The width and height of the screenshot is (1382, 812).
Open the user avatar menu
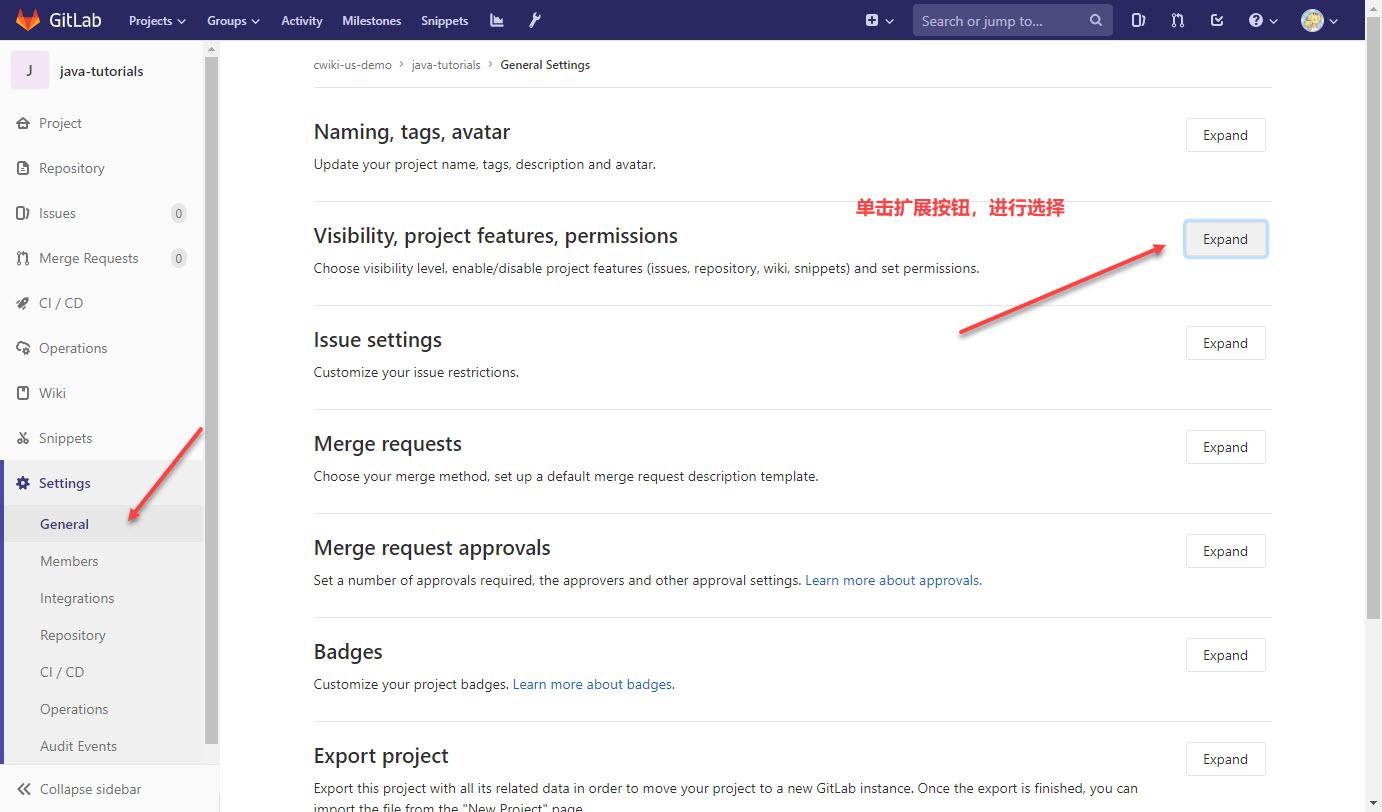pyautogui.click(x=1318, y=19)
